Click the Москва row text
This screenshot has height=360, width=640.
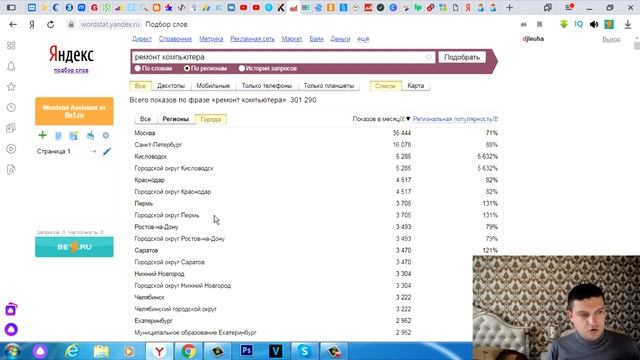click(144, 133)
